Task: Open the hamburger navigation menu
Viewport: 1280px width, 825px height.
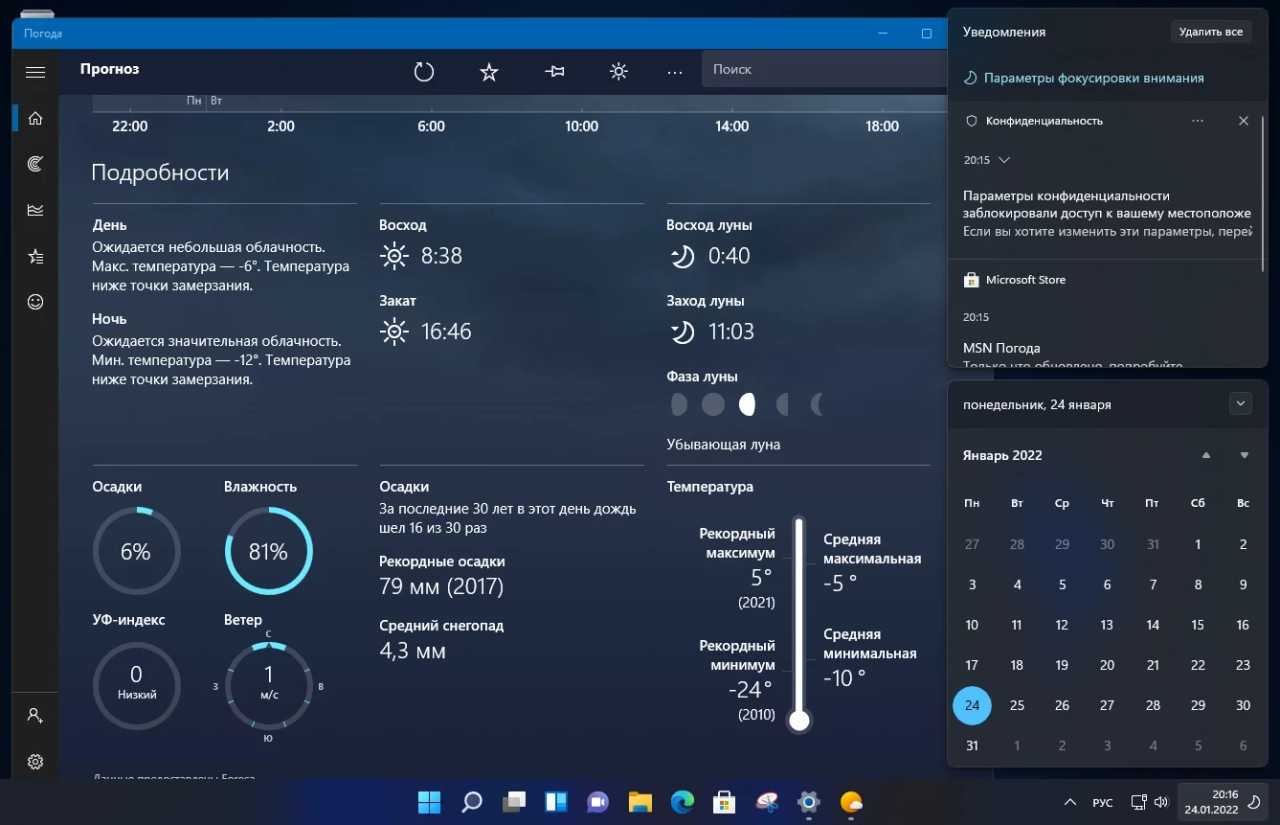Action: 35,72
